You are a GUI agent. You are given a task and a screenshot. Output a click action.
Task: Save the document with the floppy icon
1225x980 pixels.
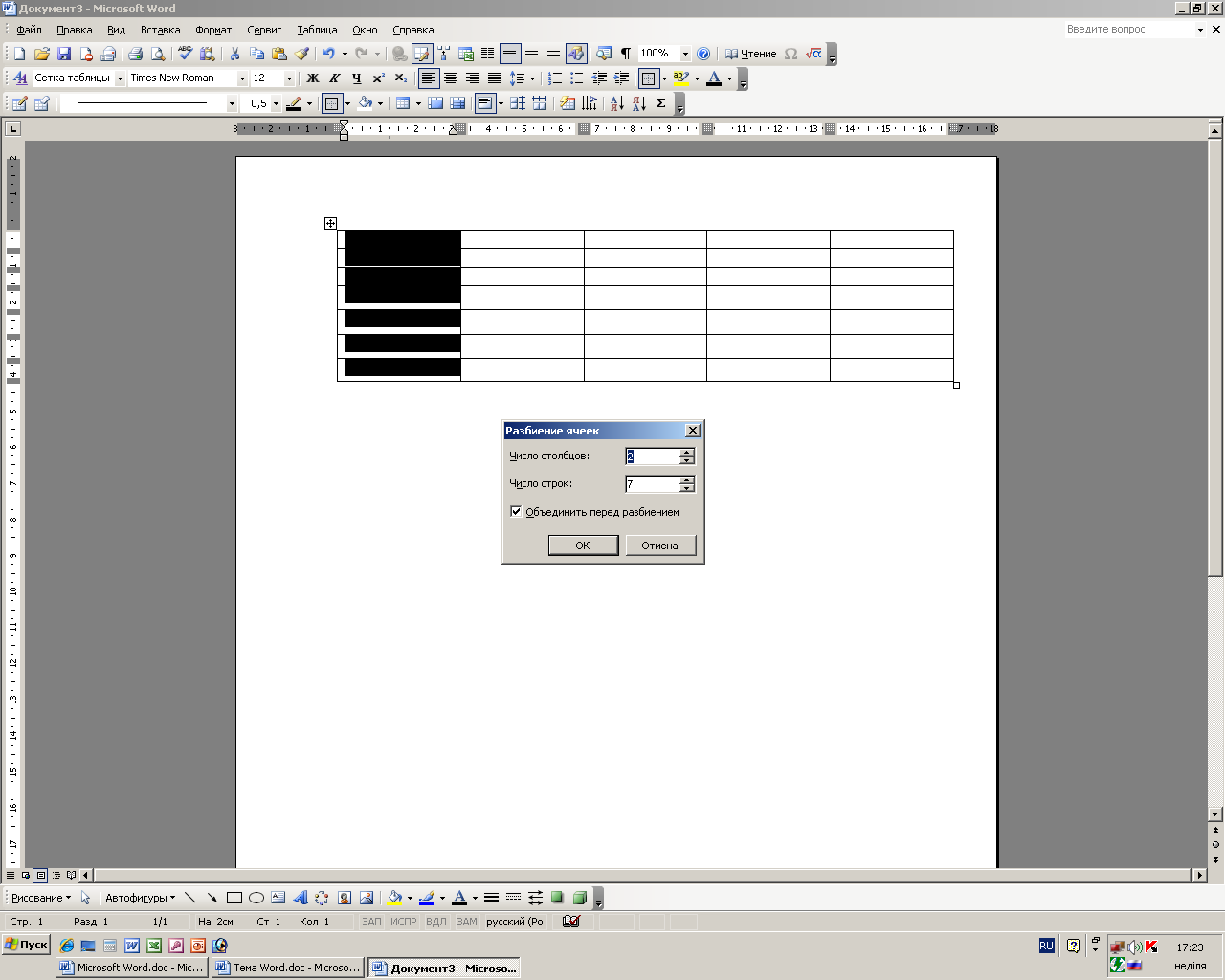(64, 54)
